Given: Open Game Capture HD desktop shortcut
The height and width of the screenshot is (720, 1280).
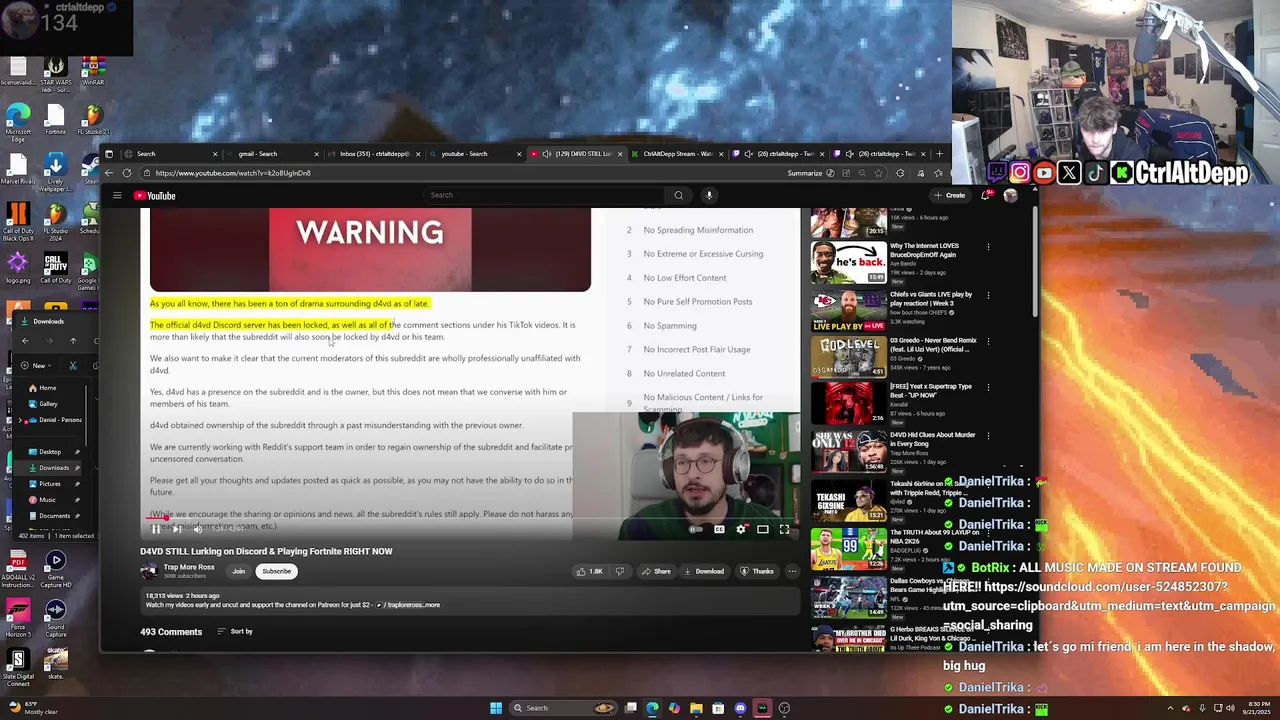Looking at the screenshot, I should (55, 567).
